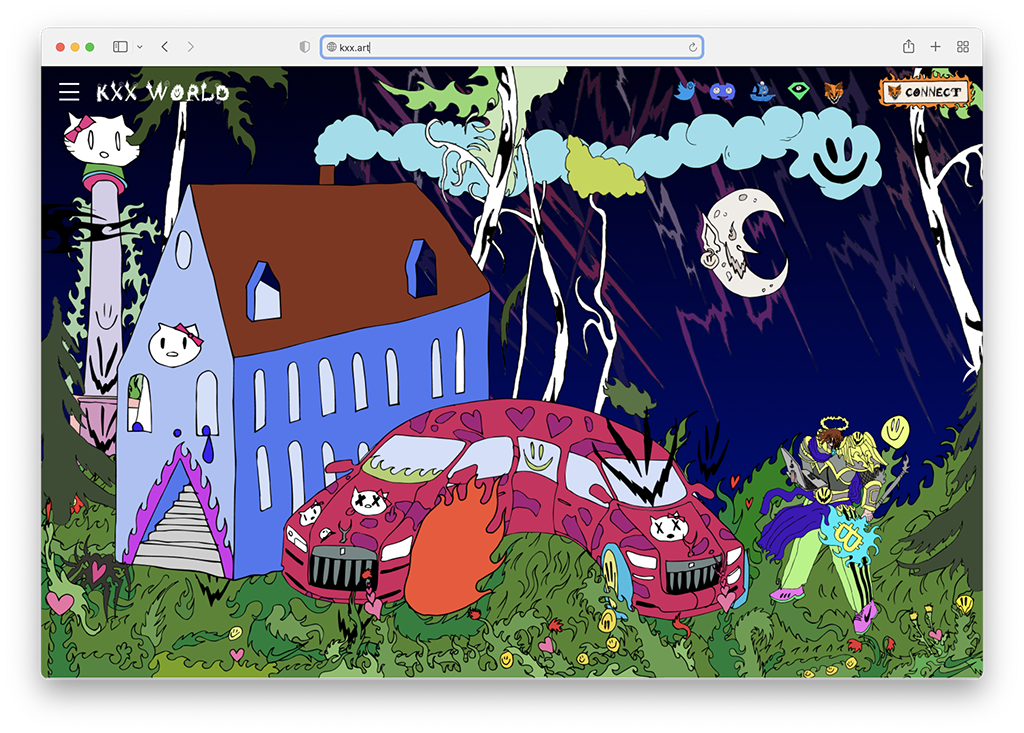Click the kxx.art address bar
Image resolution: width=1024 pixels, height=733 pixels.
point(510,47)
